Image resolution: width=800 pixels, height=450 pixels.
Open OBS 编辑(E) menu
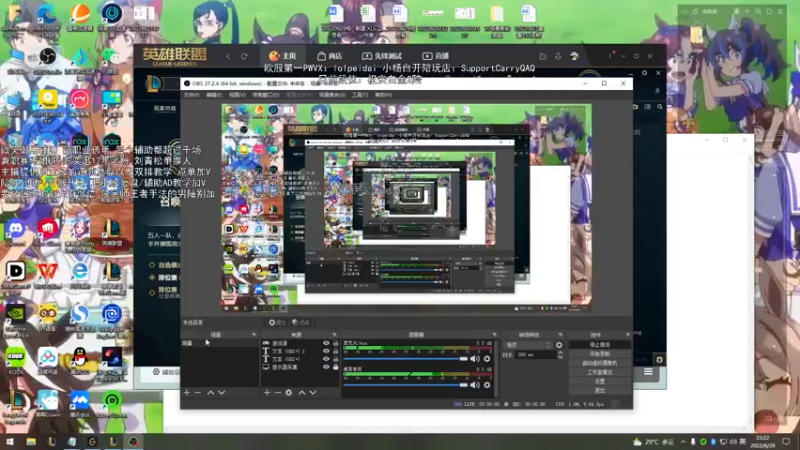214,95
